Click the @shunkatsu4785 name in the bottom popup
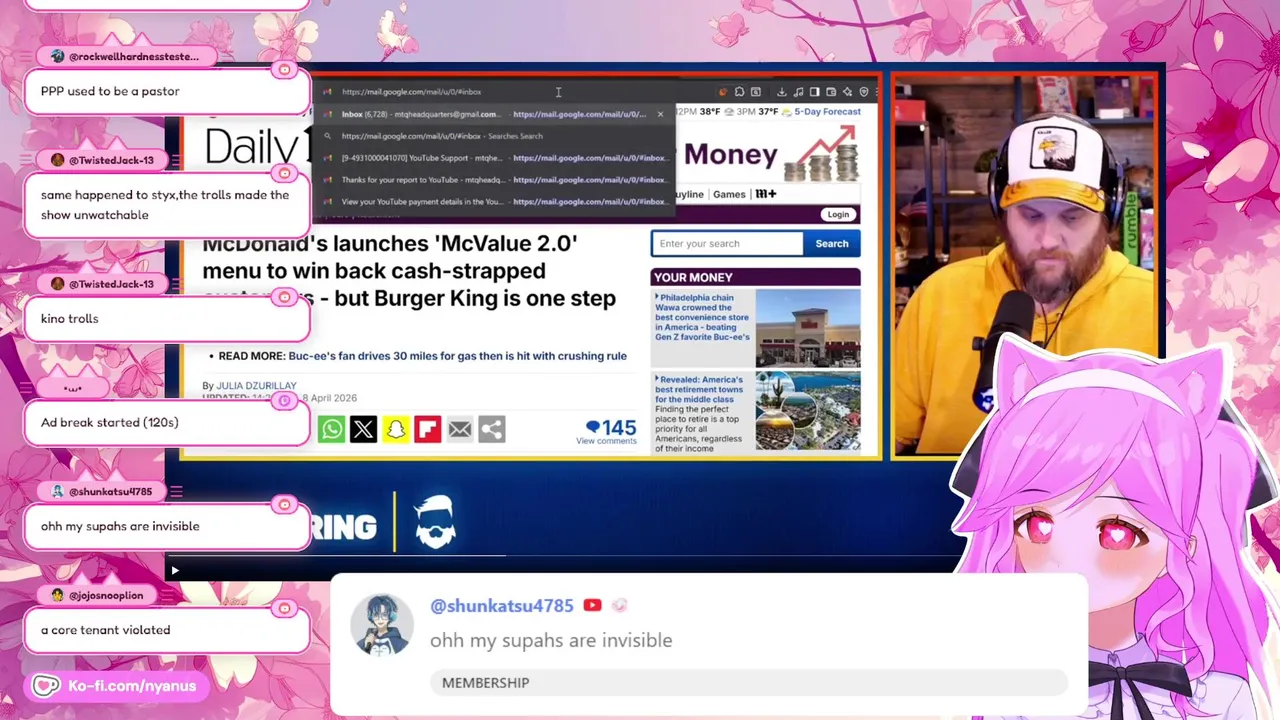1280x720 pixels. 502,606
